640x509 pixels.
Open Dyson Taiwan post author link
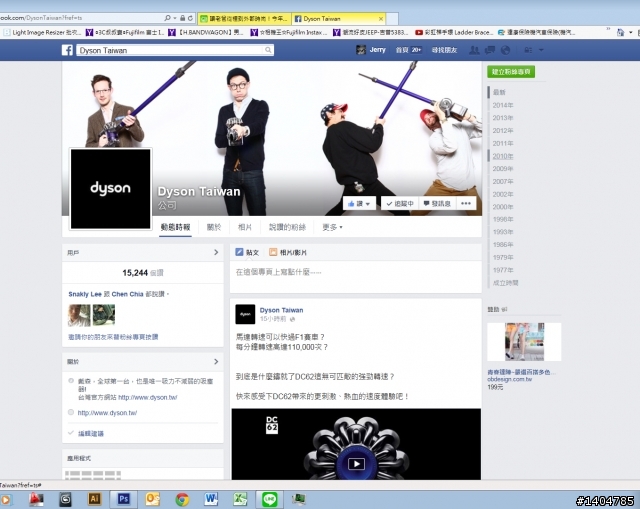click(x=281, y=310)
